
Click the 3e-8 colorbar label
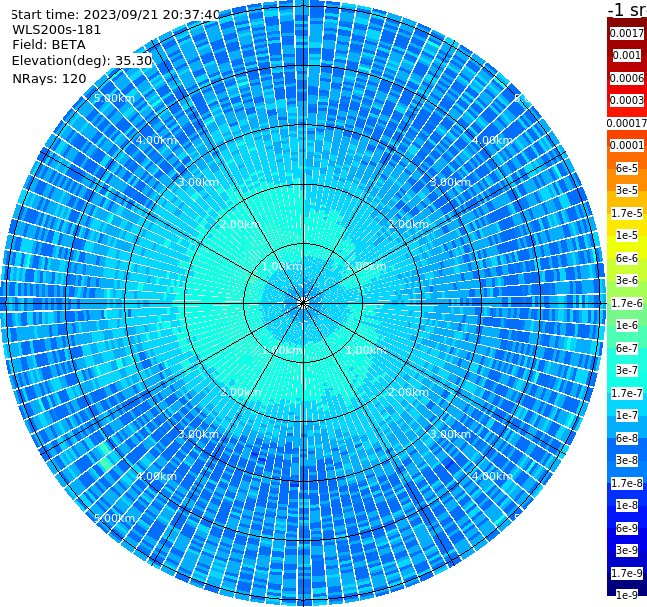[627, 460]
